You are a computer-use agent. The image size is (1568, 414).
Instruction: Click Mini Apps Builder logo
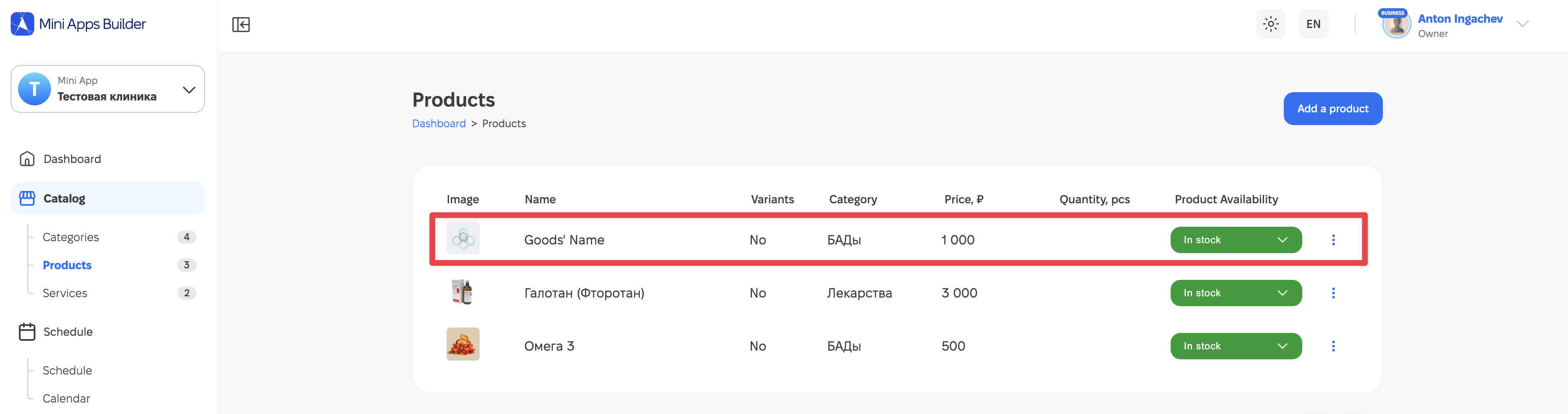click(x=79, y=24)
